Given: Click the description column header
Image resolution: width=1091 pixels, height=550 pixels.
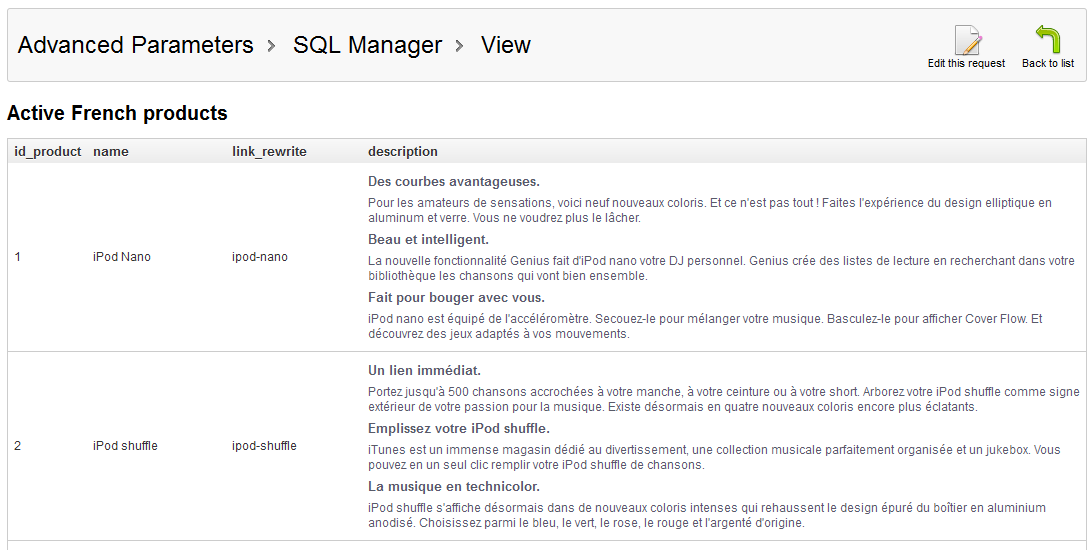Looking at the screenshot, I should (403, 151).
